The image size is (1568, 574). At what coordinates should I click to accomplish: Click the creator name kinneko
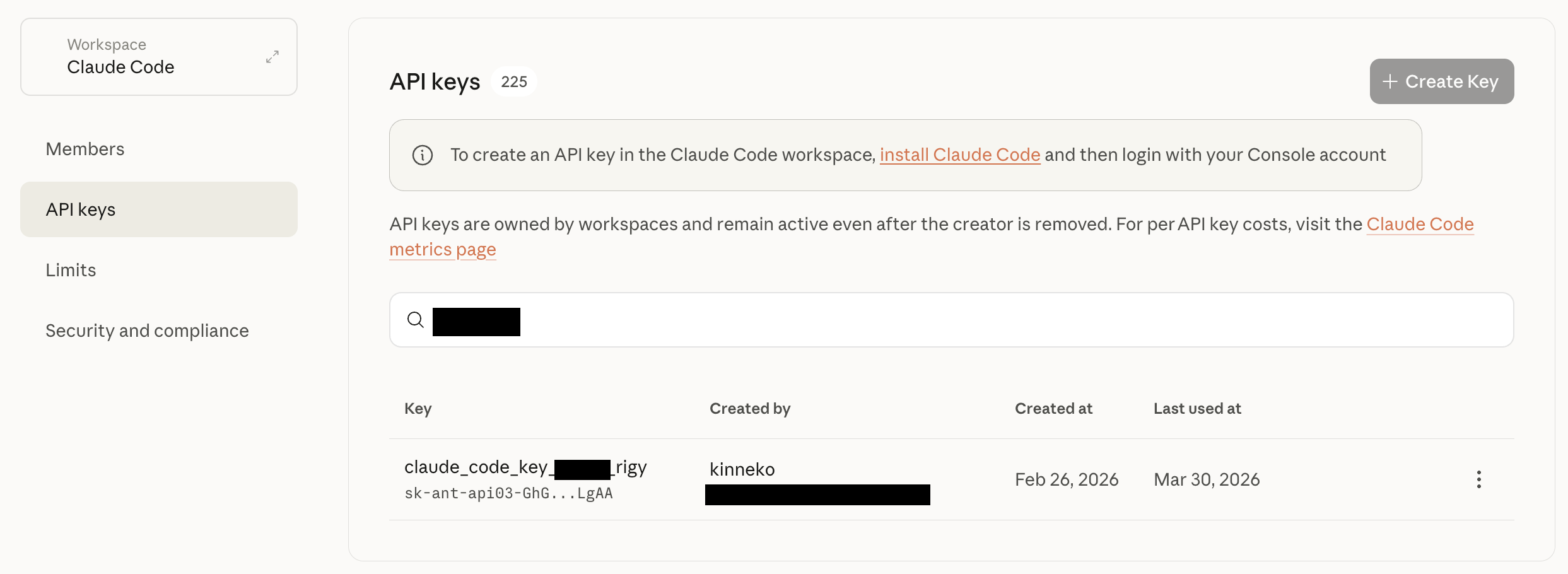coord(742,469)
